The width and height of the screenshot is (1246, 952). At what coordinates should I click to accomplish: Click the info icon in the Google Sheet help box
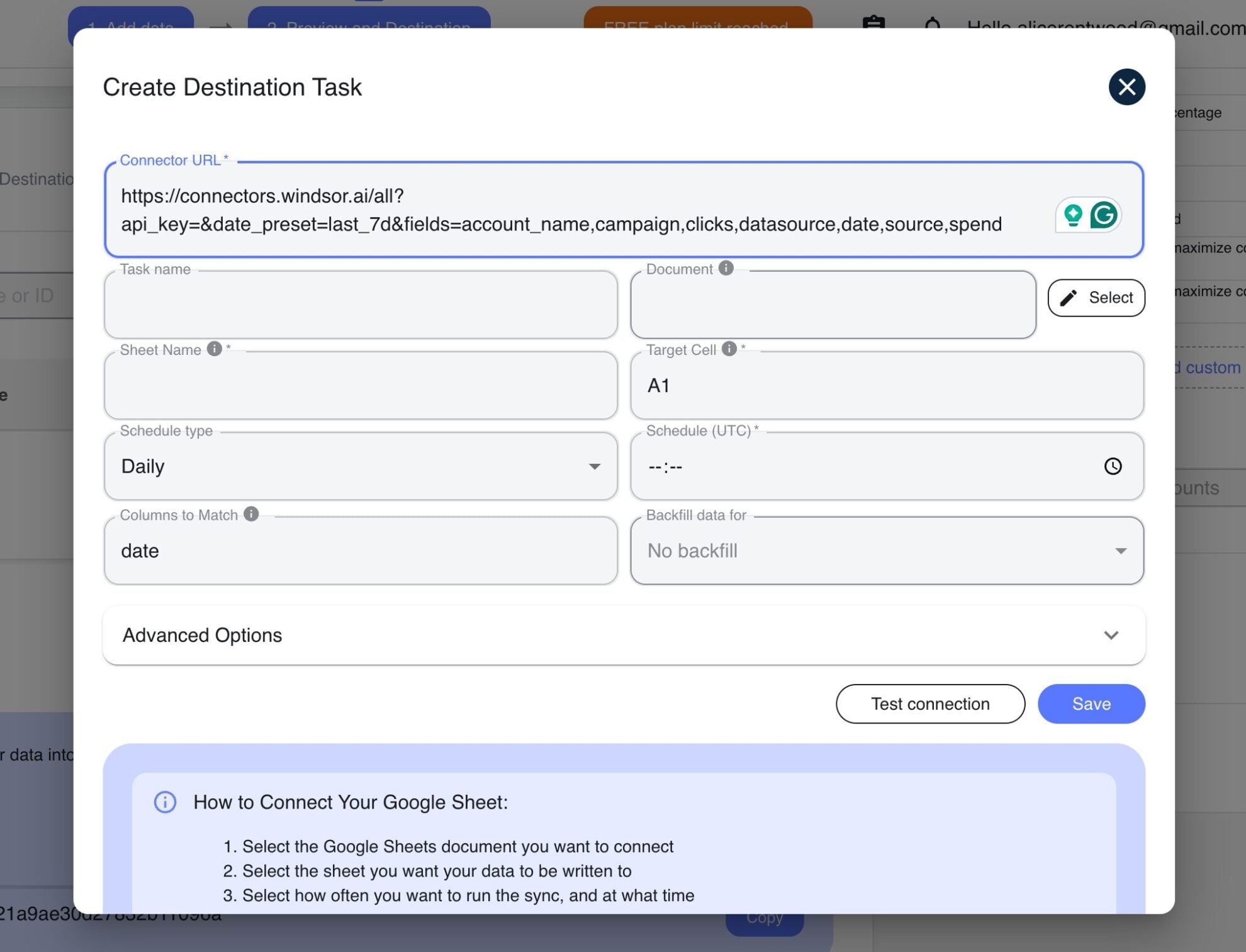click(164, 802)
